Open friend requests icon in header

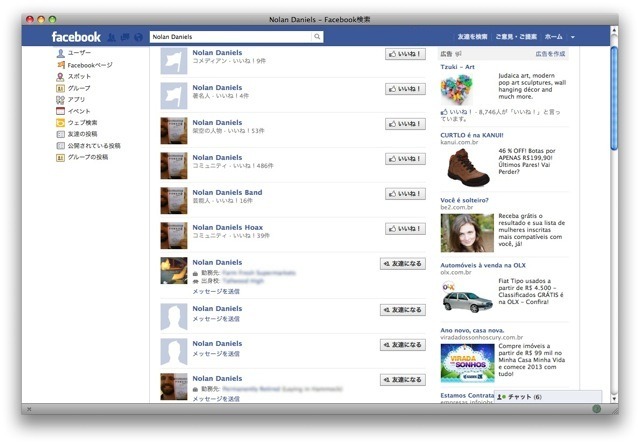pyautogui.click(x=111, y=37)
